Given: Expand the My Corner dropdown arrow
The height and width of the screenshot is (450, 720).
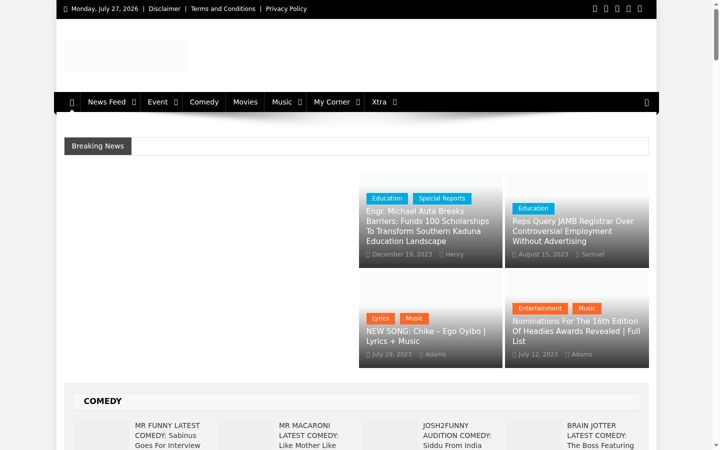Looking at the screenshot, I should [358, 102].
